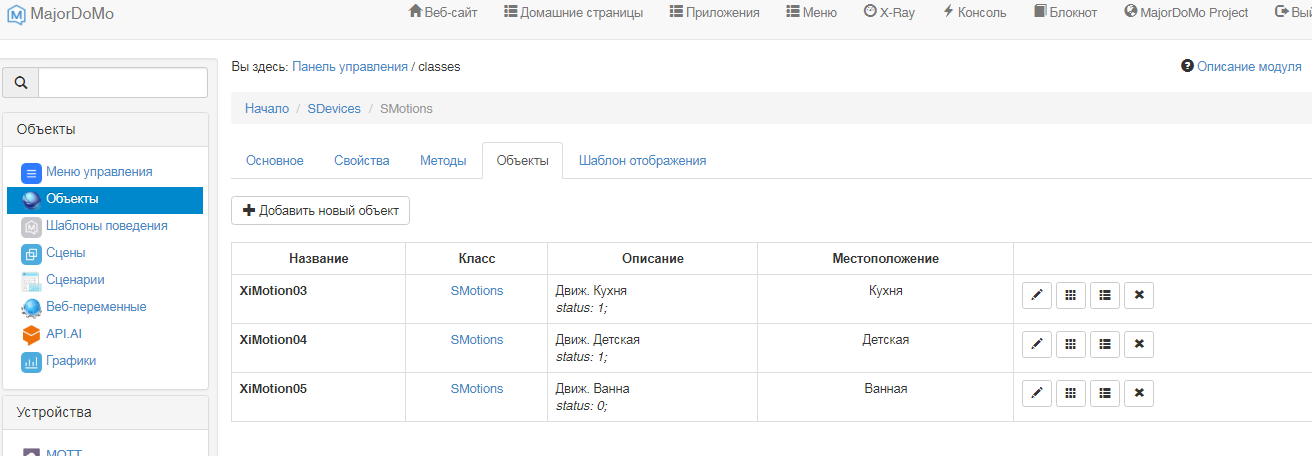The image size is (1312, 456).
Task: Delete XiMotion04 with the X icon
Action: [1138, 344]
